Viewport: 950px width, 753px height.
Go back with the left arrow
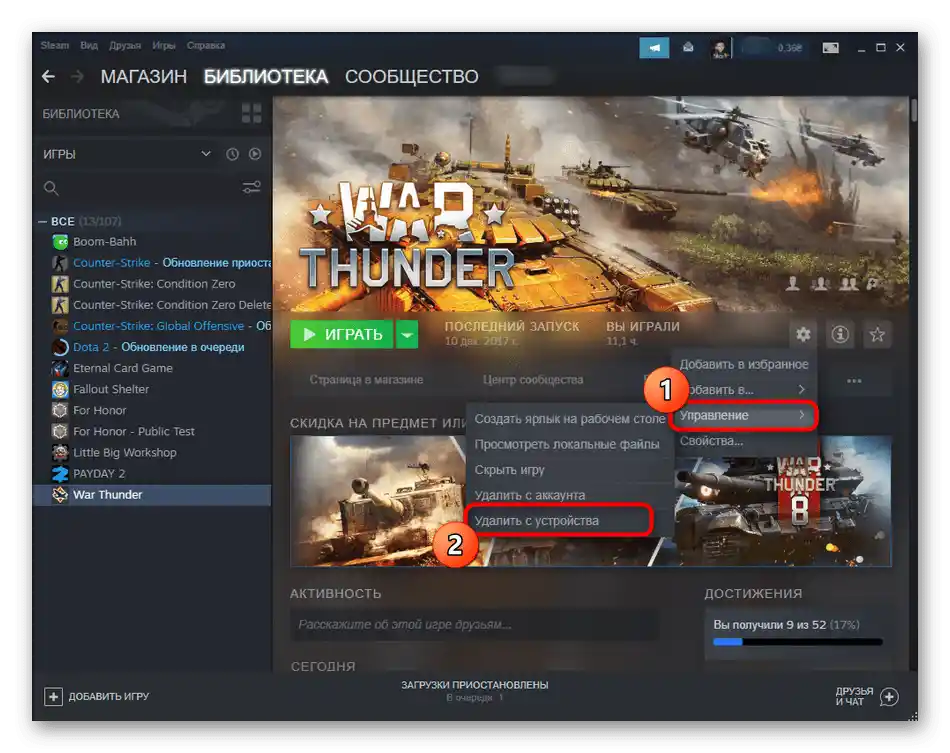[48, 76]
